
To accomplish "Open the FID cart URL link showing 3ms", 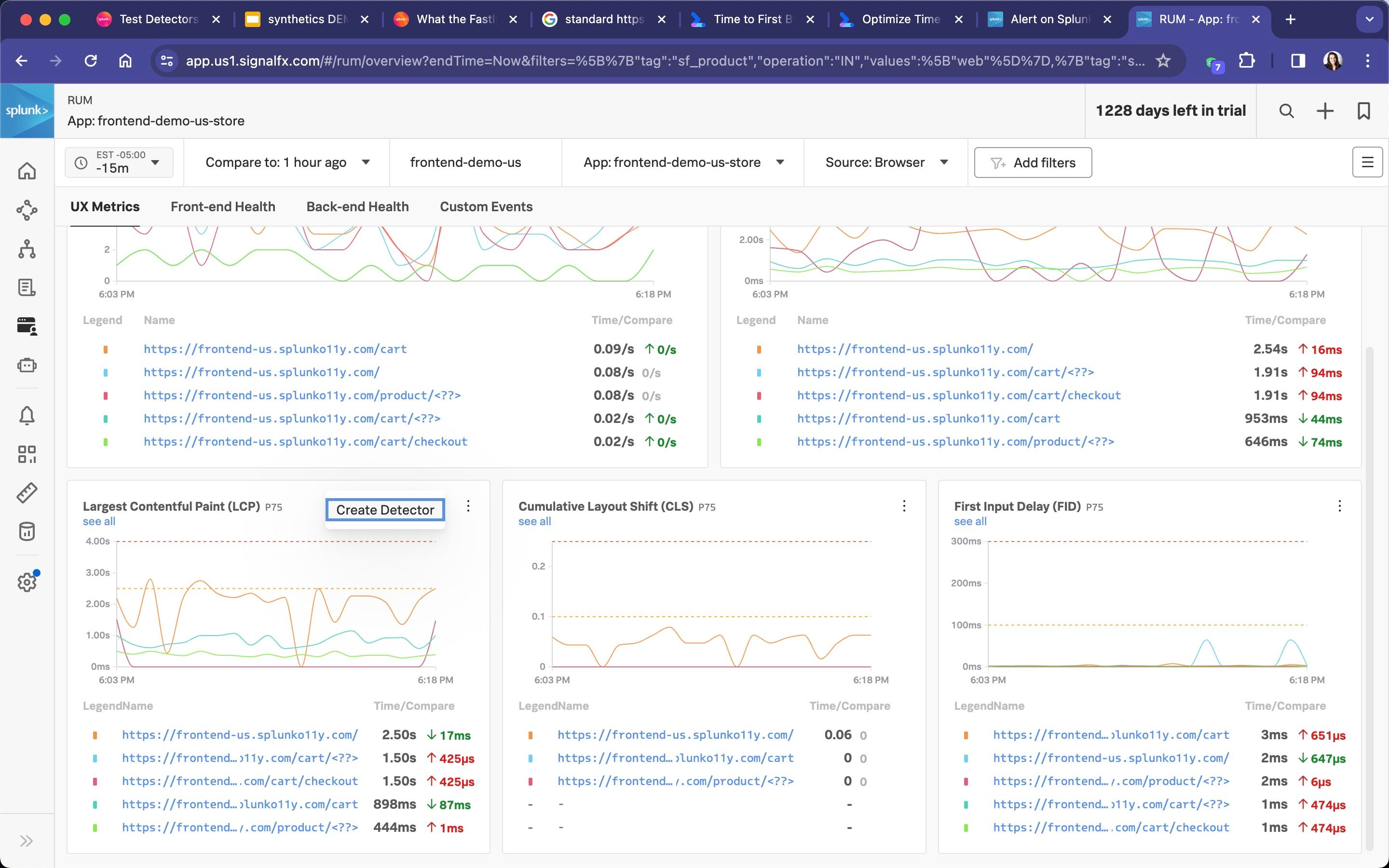I will tap(1111, 735).
